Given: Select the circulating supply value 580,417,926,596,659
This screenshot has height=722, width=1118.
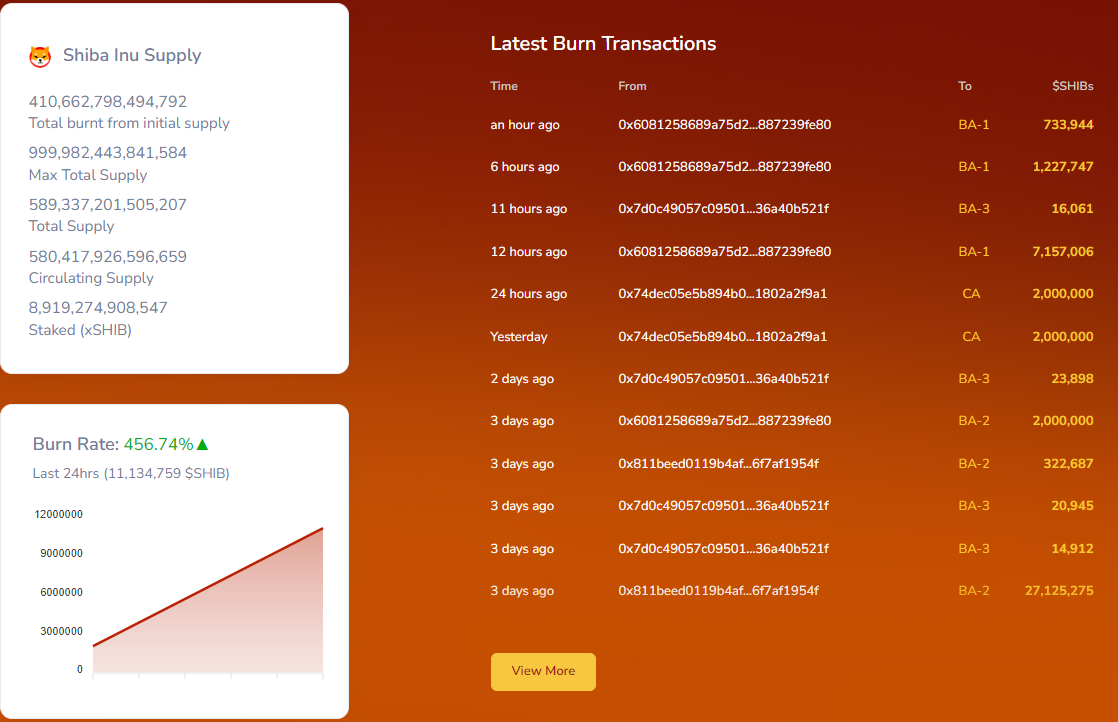Looking at the screenshot, I should pos(108,257).
